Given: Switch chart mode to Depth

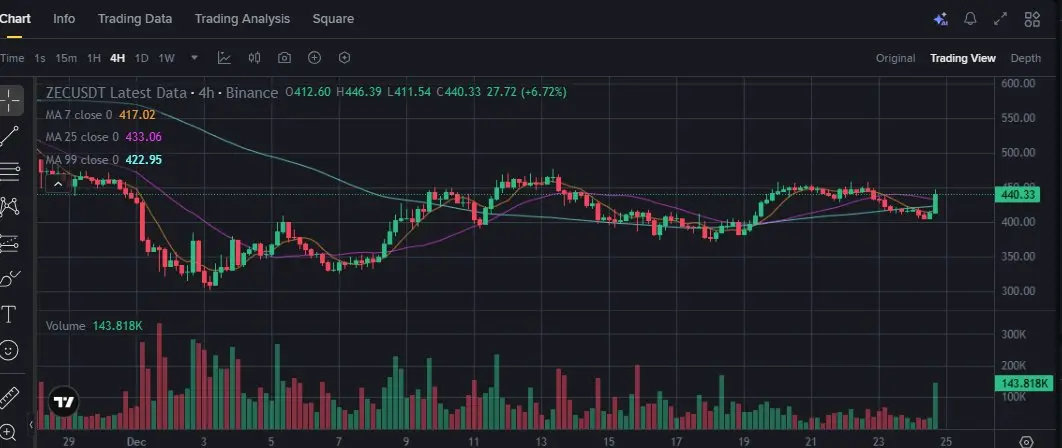Looking at the screenshot, I should (1025, 58).
